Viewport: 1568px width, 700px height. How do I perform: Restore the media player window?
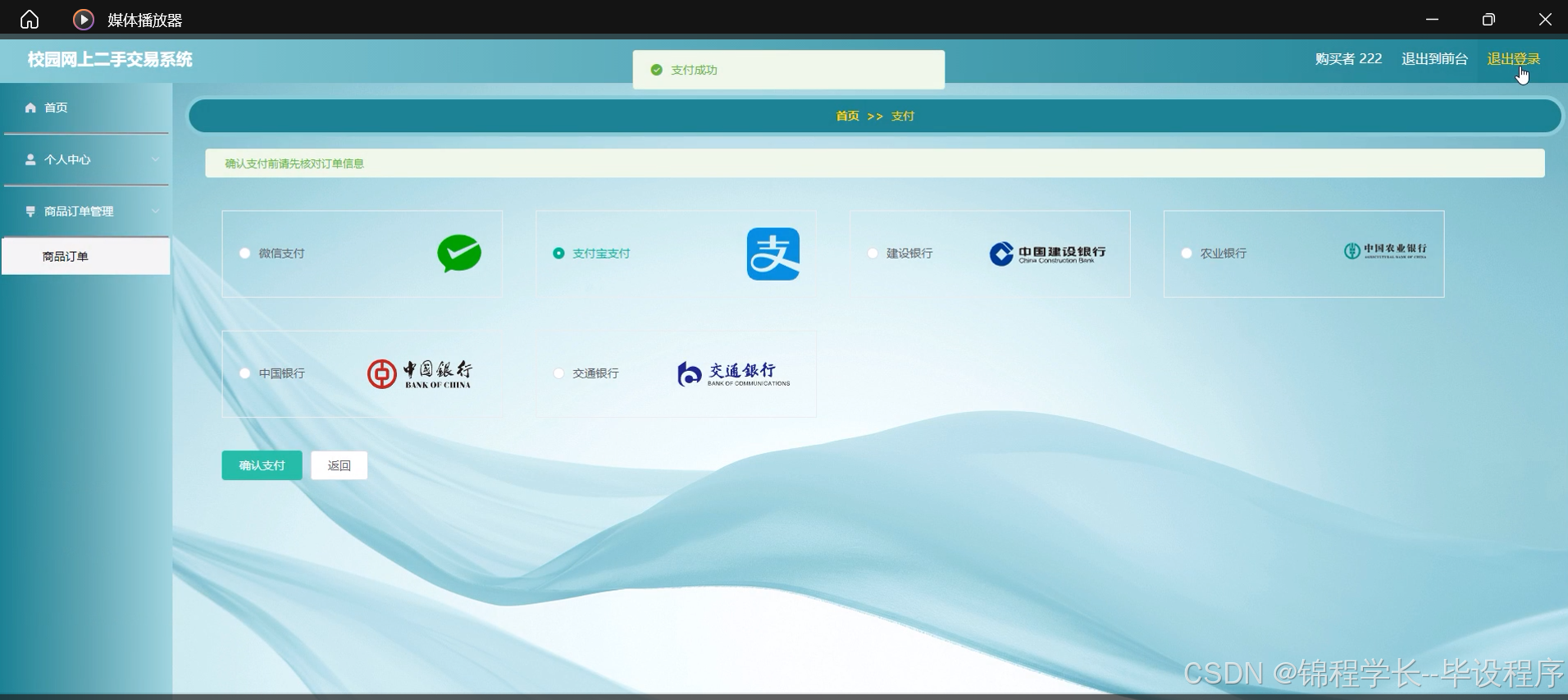point(1488,19)
